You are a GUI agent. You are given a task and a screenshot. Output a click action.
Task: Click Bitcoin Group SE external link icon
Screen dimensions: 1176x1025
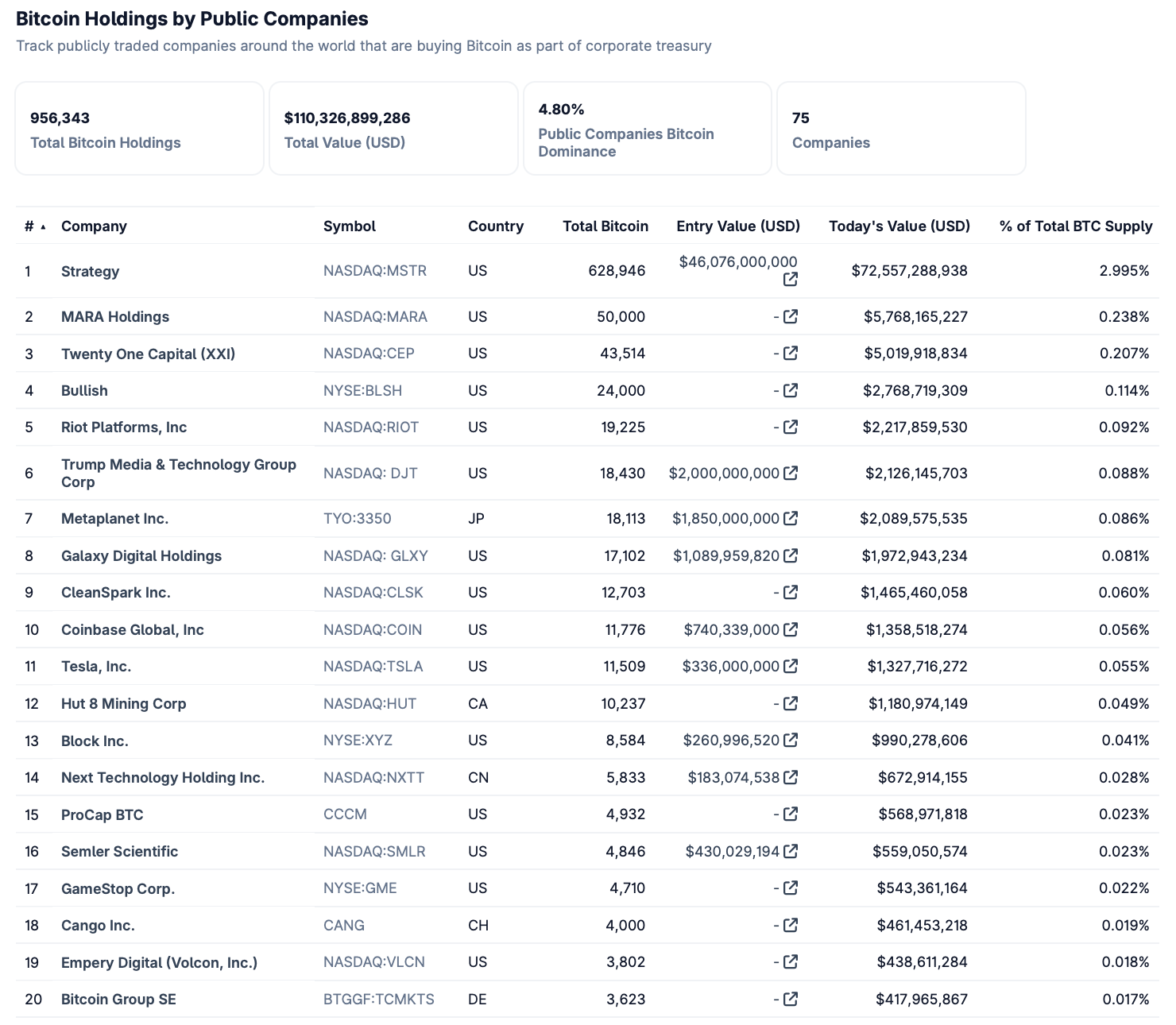pos(789,999)
